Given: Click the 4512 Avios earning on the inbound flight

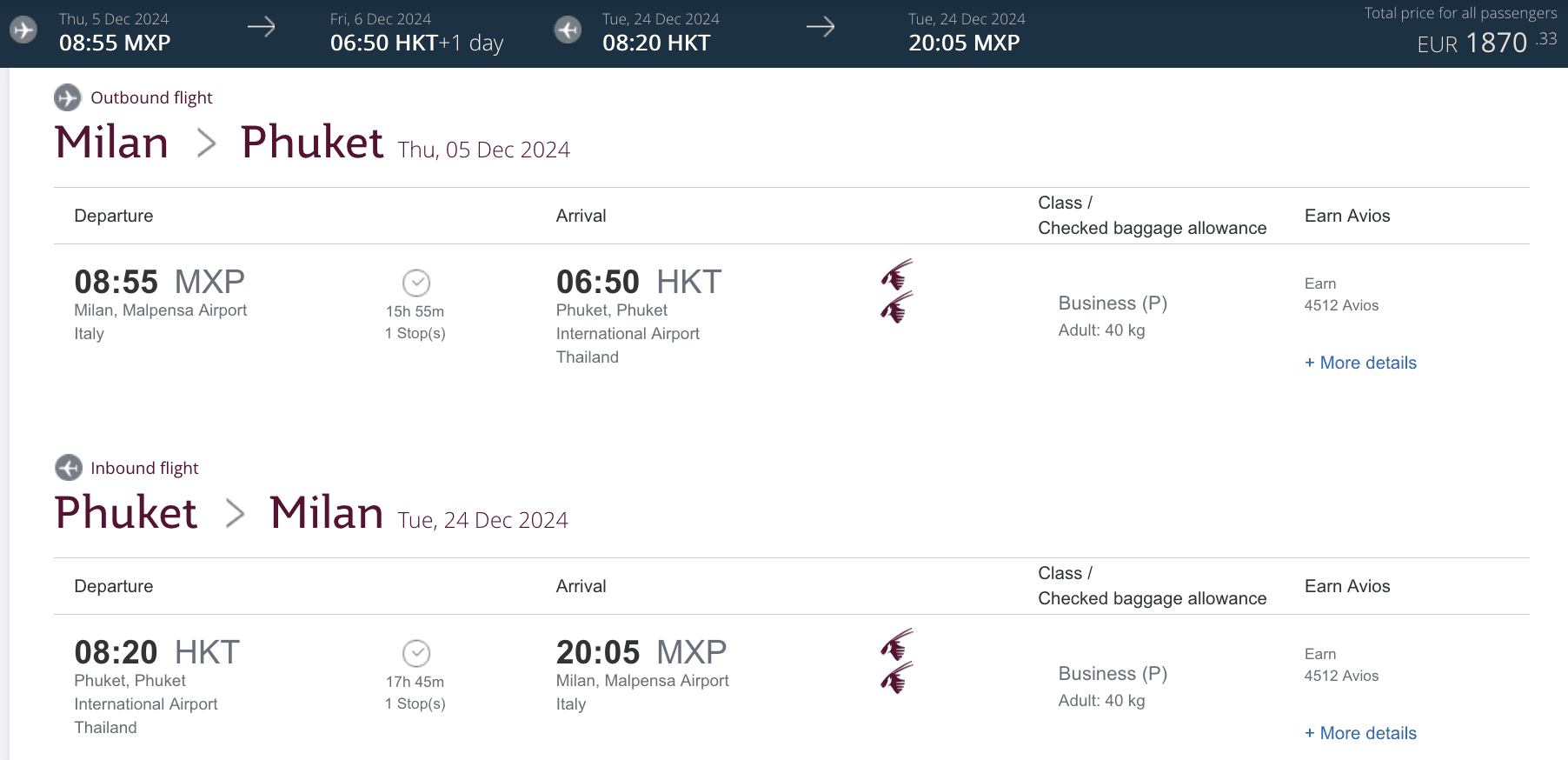Looking at the screenshot, I should [1341, 676].
